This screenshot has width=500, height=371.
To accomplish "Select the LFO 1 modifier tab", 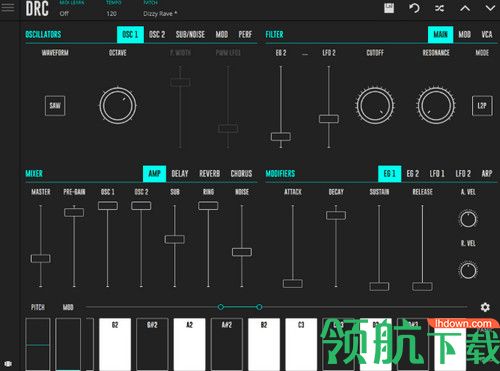I will tap(437, 174).
